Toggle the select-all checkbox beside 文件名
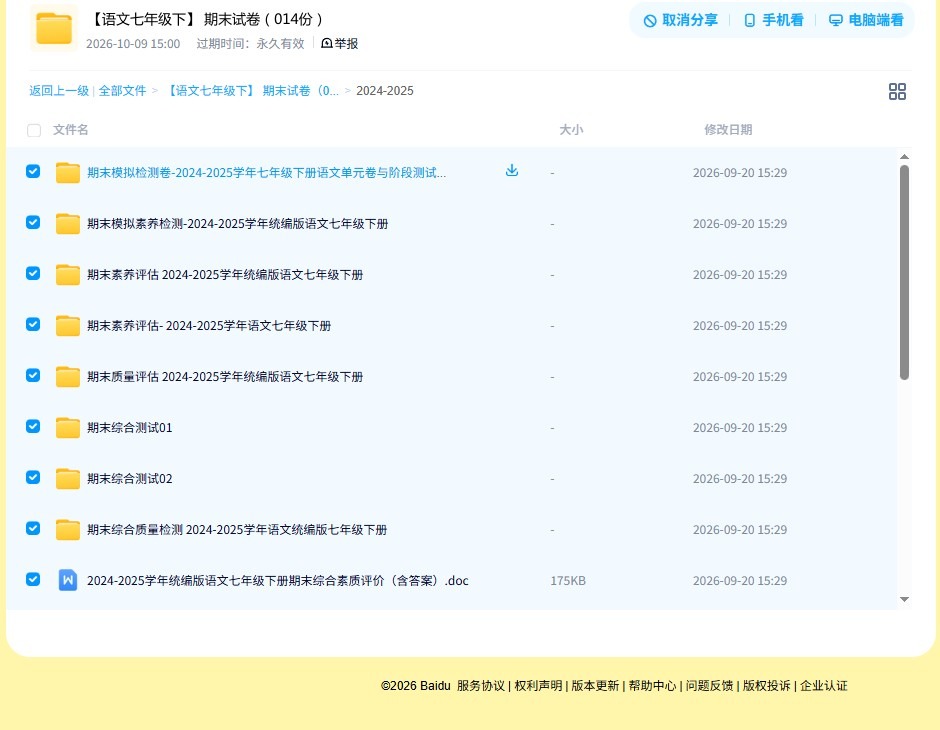 (34, 130)
